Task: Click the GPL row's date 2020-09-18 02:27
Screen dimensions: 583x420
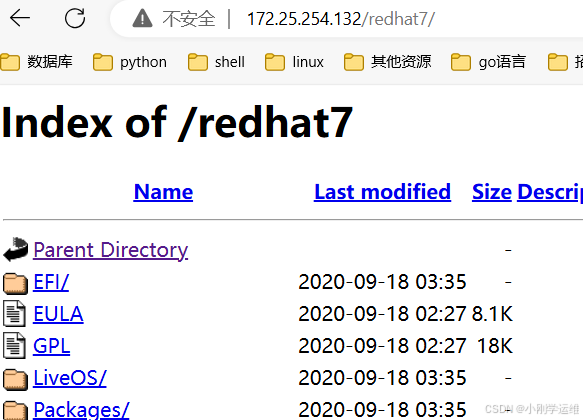Action: click(382, 346)
